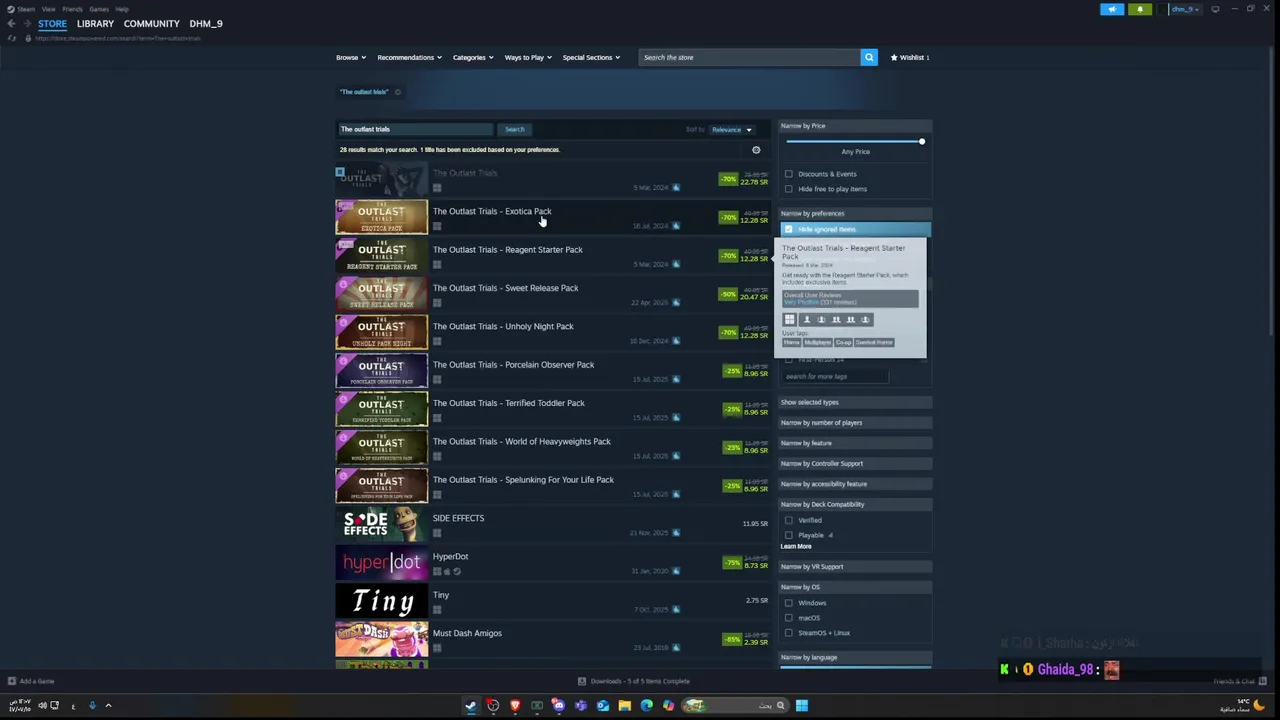Open Microsoft Edge from taskbar

(647, 705)
